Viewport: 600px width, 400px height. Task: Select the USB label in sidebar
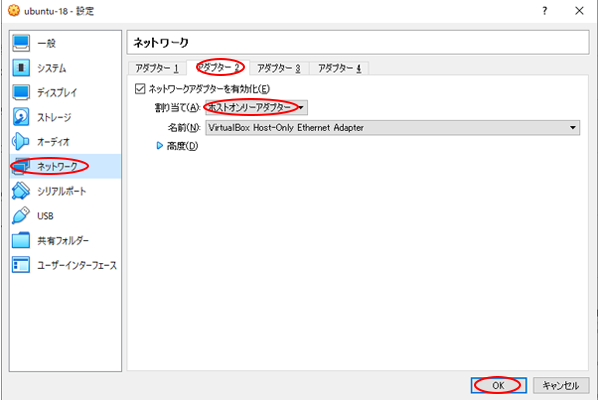(x=45, y=216)
